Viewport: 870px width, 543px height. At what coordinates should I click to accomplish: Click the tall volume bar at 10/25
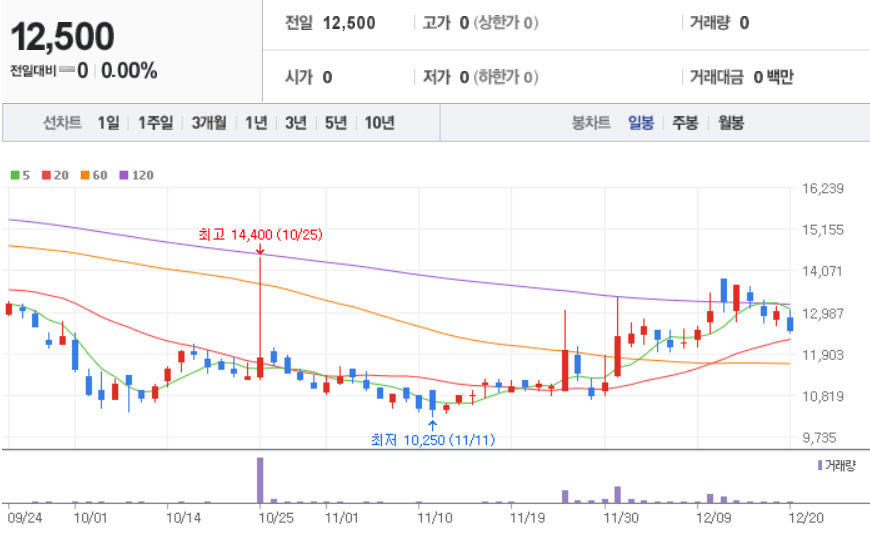pyautogui.click(x=260, y=480)
